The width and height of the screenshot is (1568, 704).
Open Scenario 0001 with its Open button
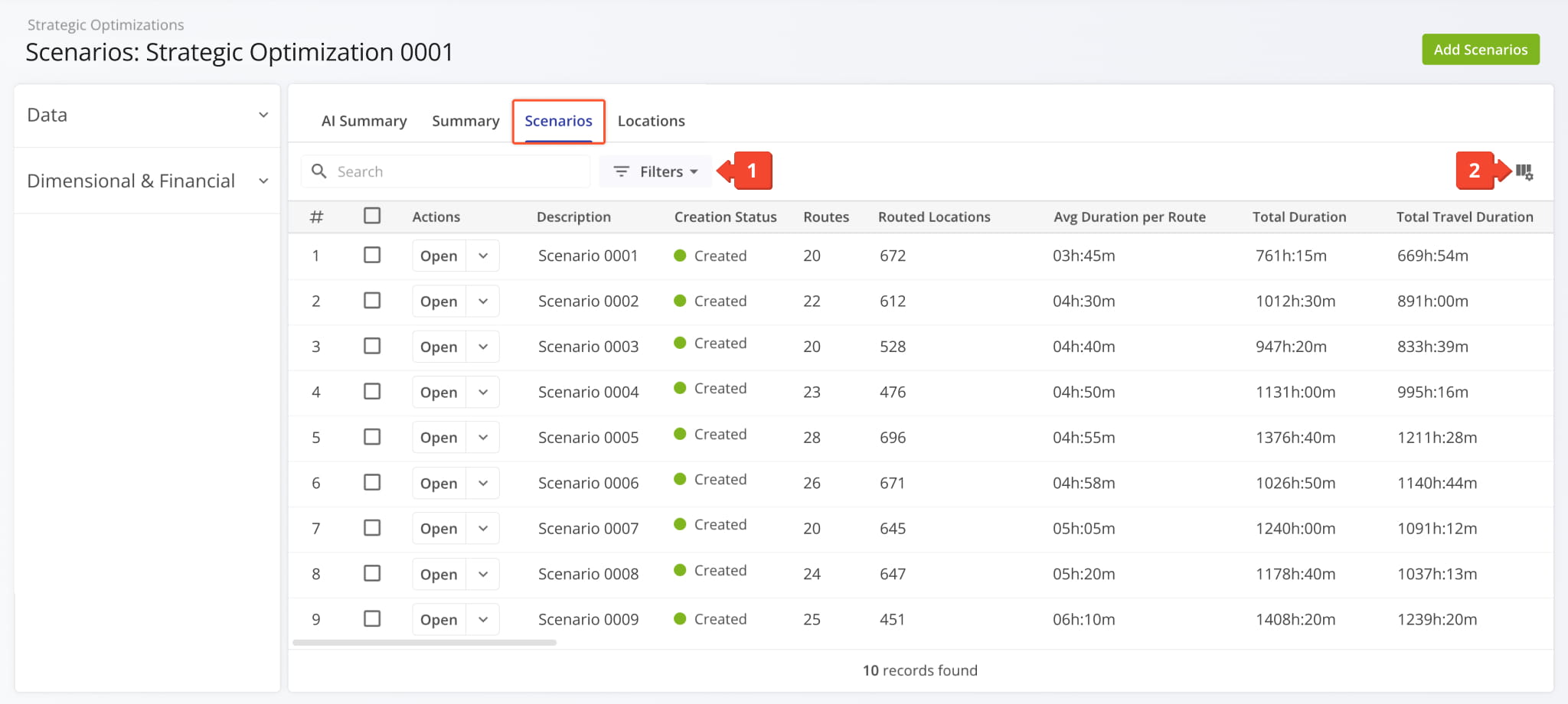click(x=439, y=256)
